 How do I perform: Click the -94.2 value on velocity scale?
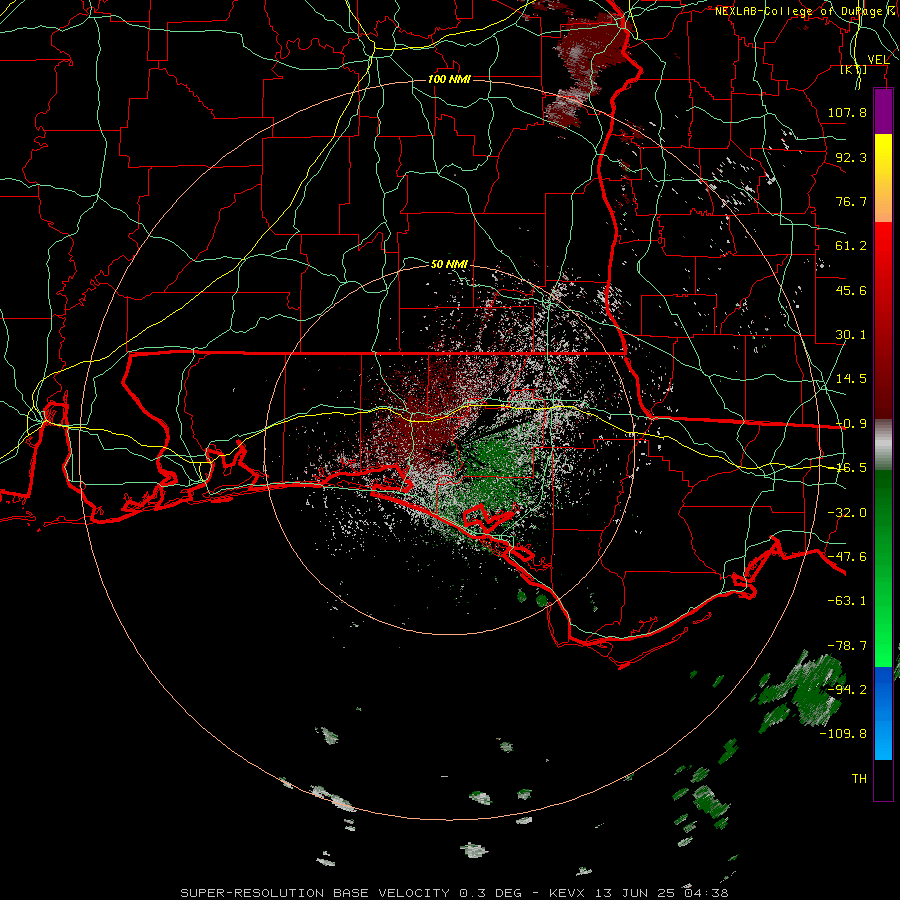(x=847, y=689)
